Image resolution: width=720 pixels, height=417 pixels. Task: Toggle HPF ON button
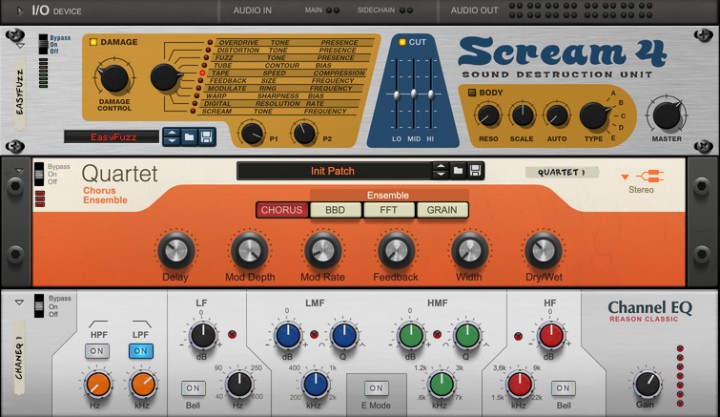pyautogui.click(x=97, y=351)
